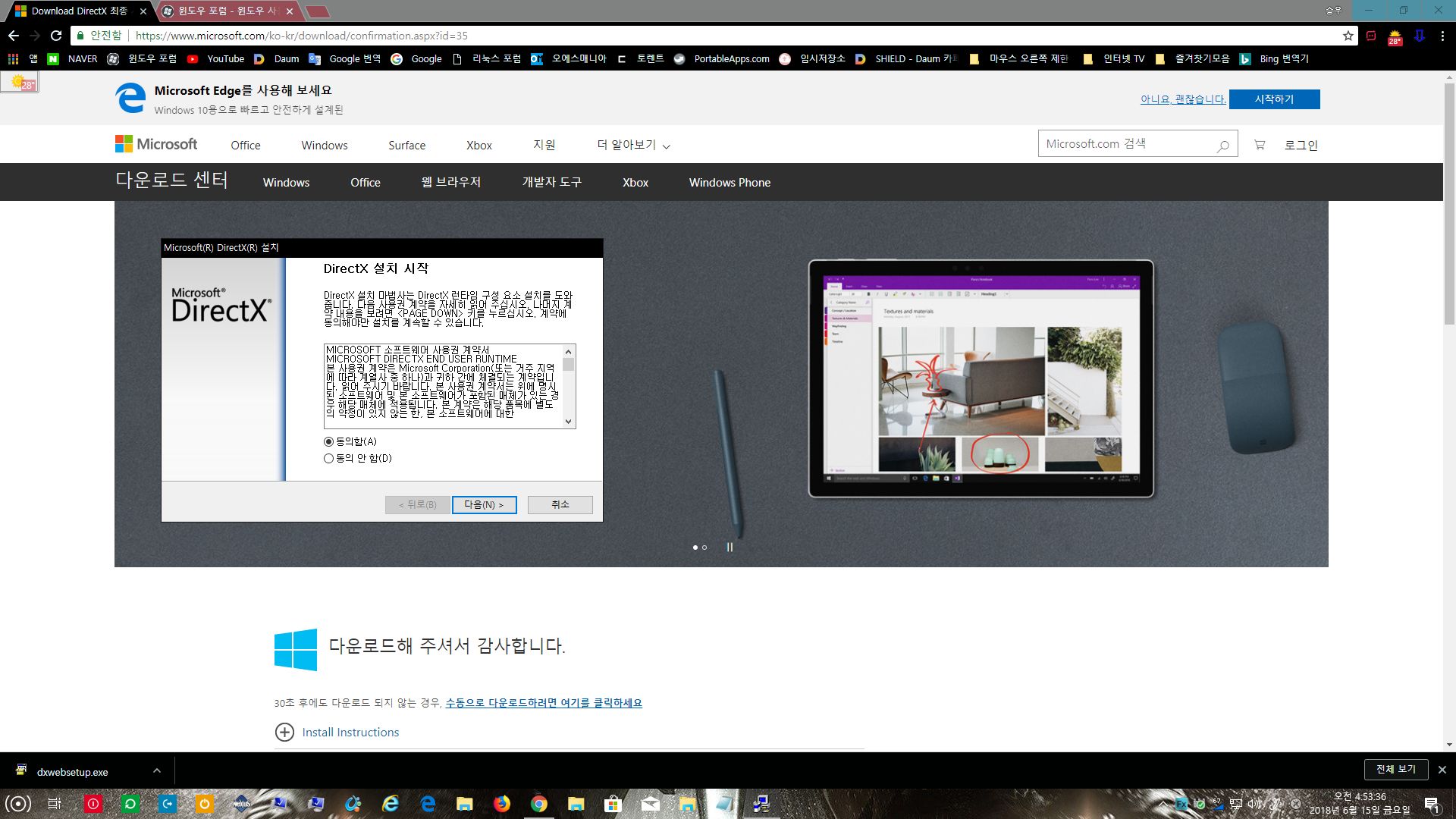
Task: Select the 동의함(A) radio in DirectX setup
Action: [328, 441]
